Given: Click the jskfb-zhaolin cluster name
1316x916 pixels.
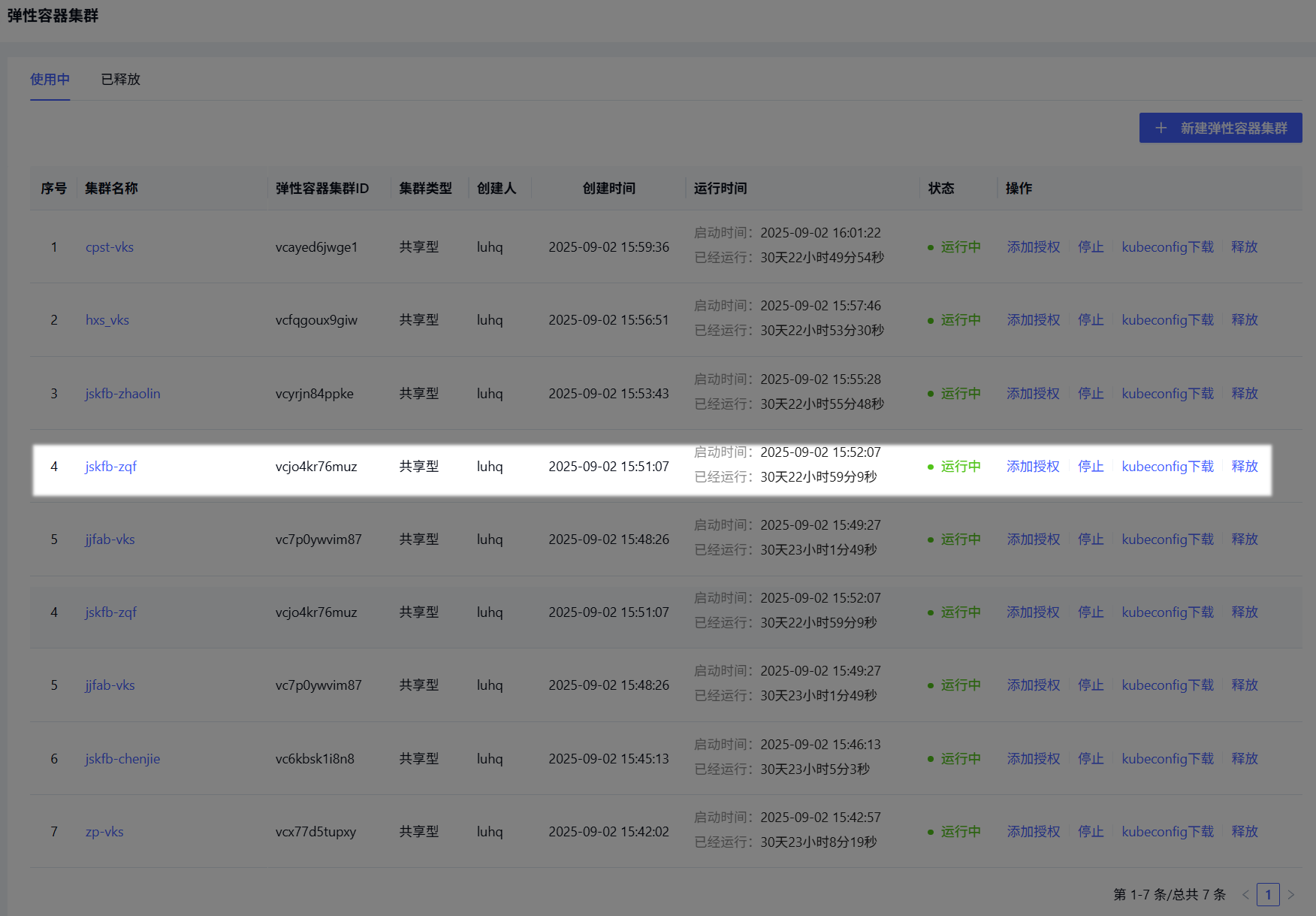Looking at the screenshot, I should [122, 394].
